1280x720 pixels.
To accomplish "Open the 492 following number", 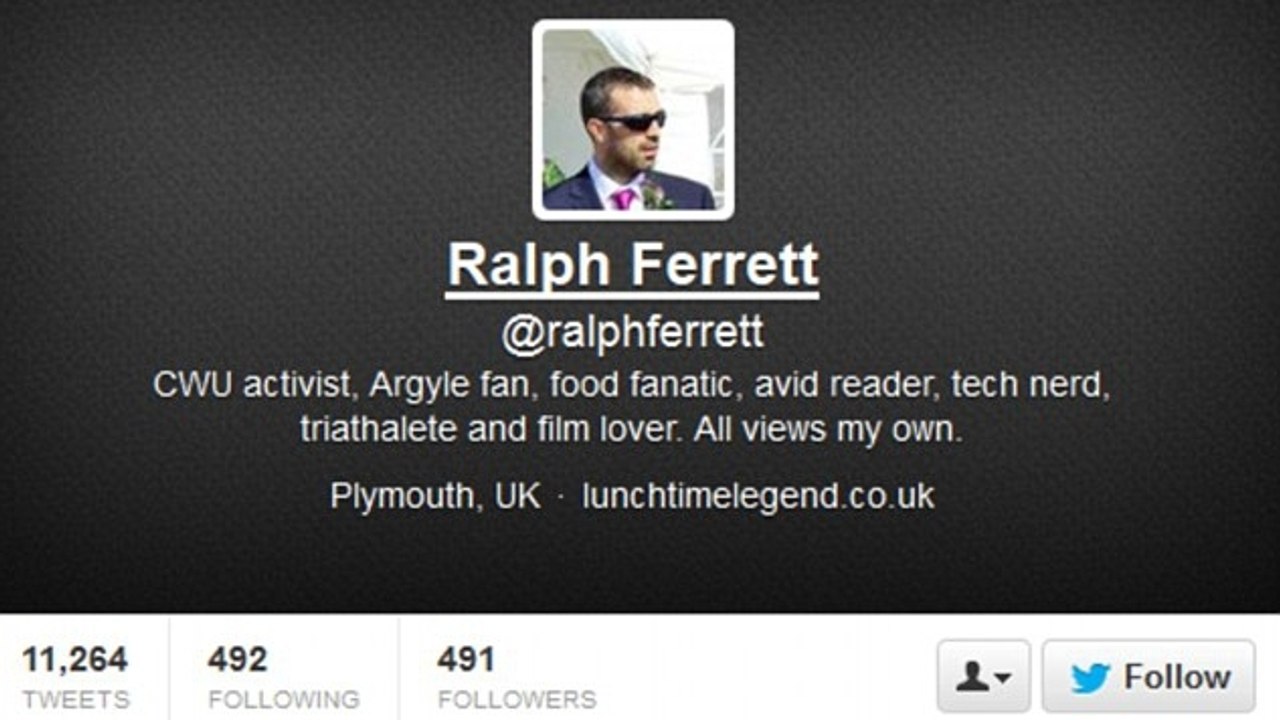I will point(238,660).
